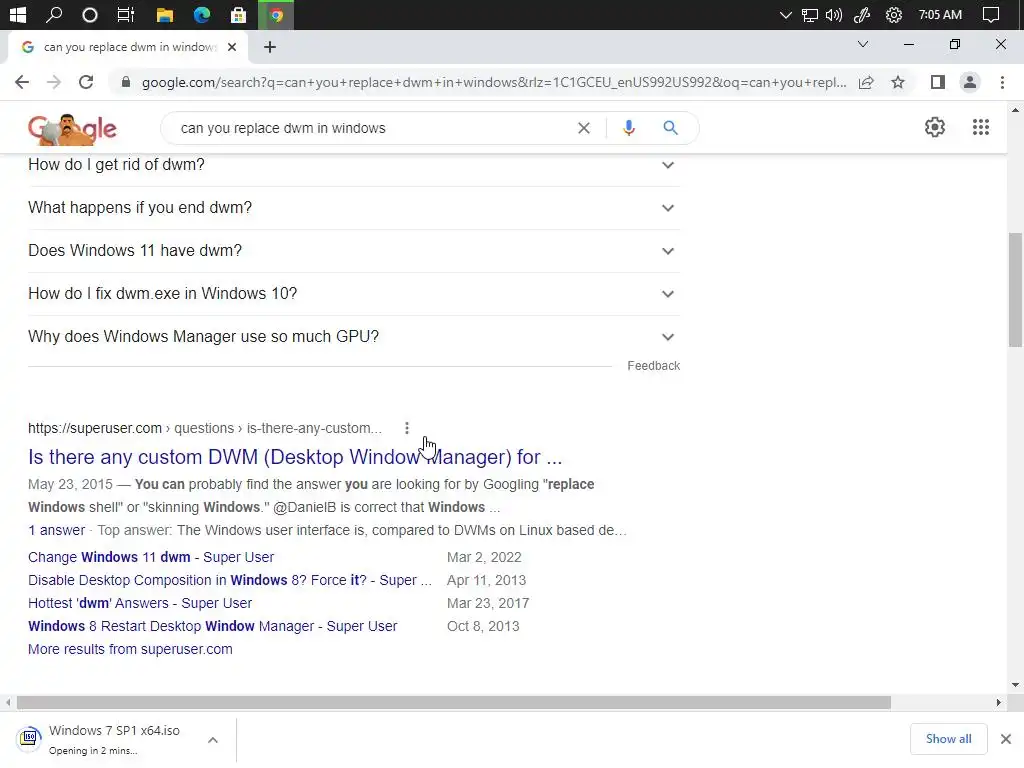This screenshot has height=768, width=1024.
Task: Open superuser result three-dot options
Action: coord(407,428)
